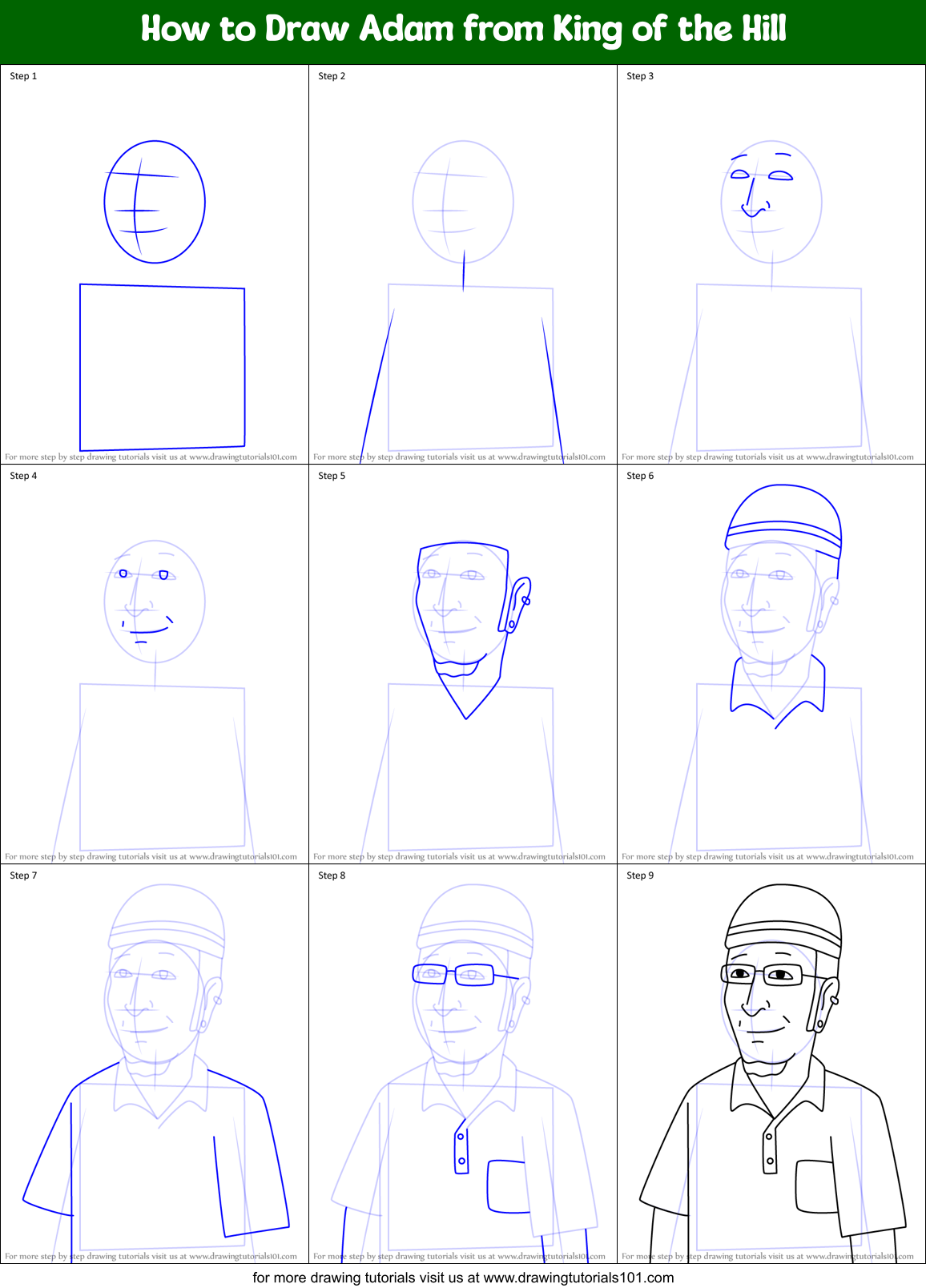Click the title 'How to Draw Adam from King of the Hill'
Viewport: 926px width, 1288px height.
tap(463, 29)
